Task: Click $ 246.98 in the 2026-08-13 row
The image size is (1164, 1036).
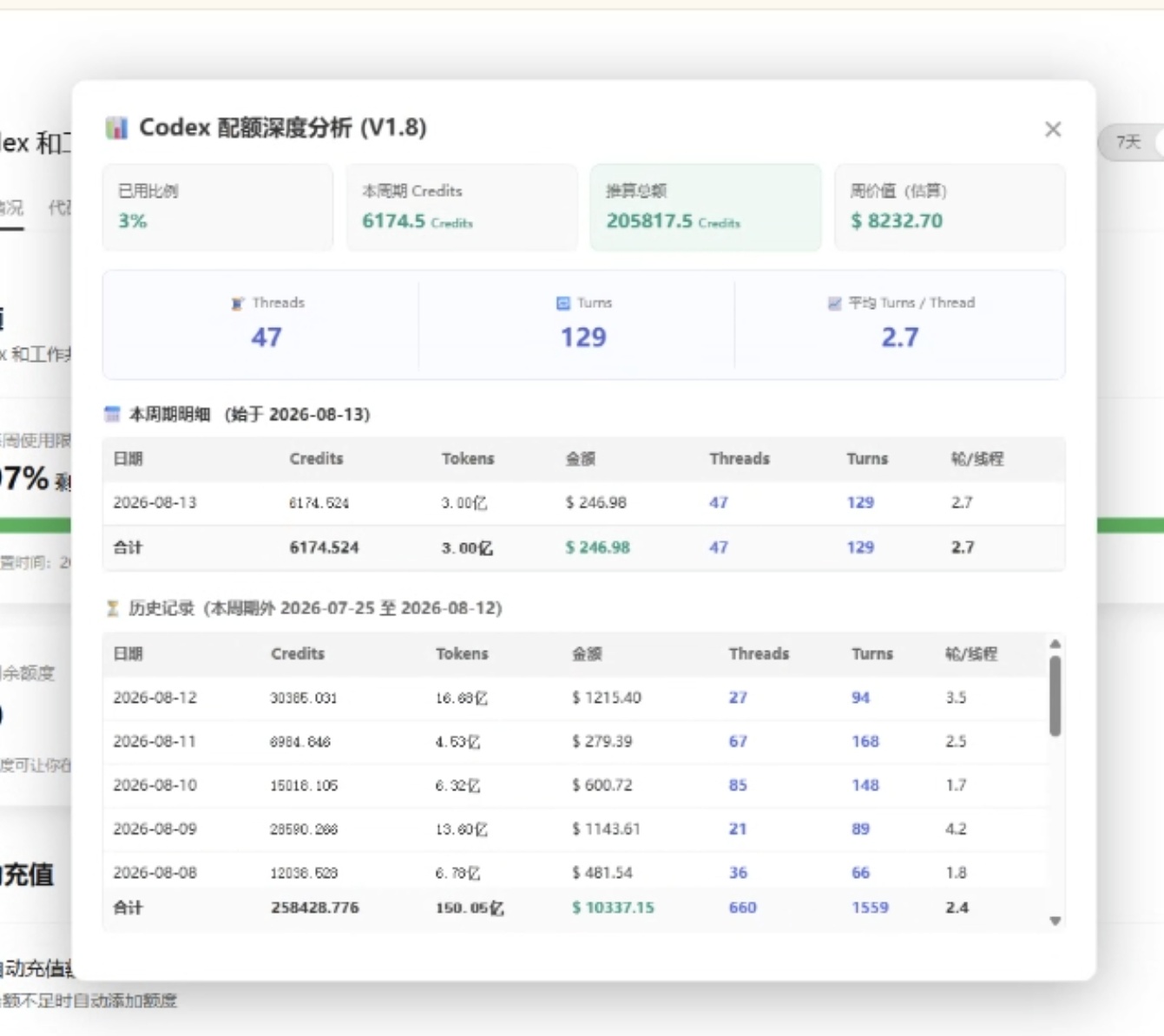Action: 596,503
